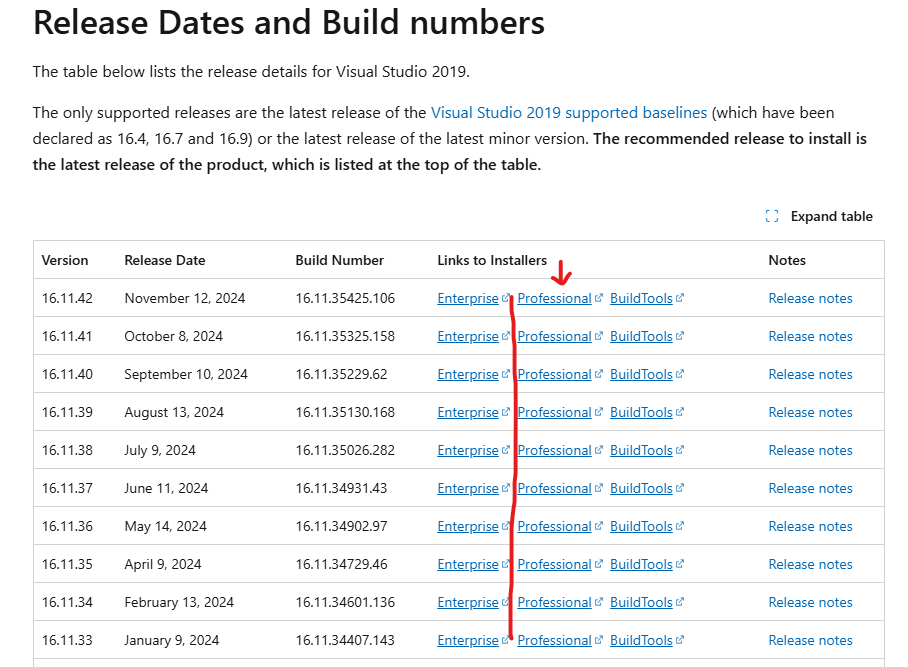Open Enterprise installer for version 16.11.41
This screenshot has height=667, width=908.
point(468,336)
